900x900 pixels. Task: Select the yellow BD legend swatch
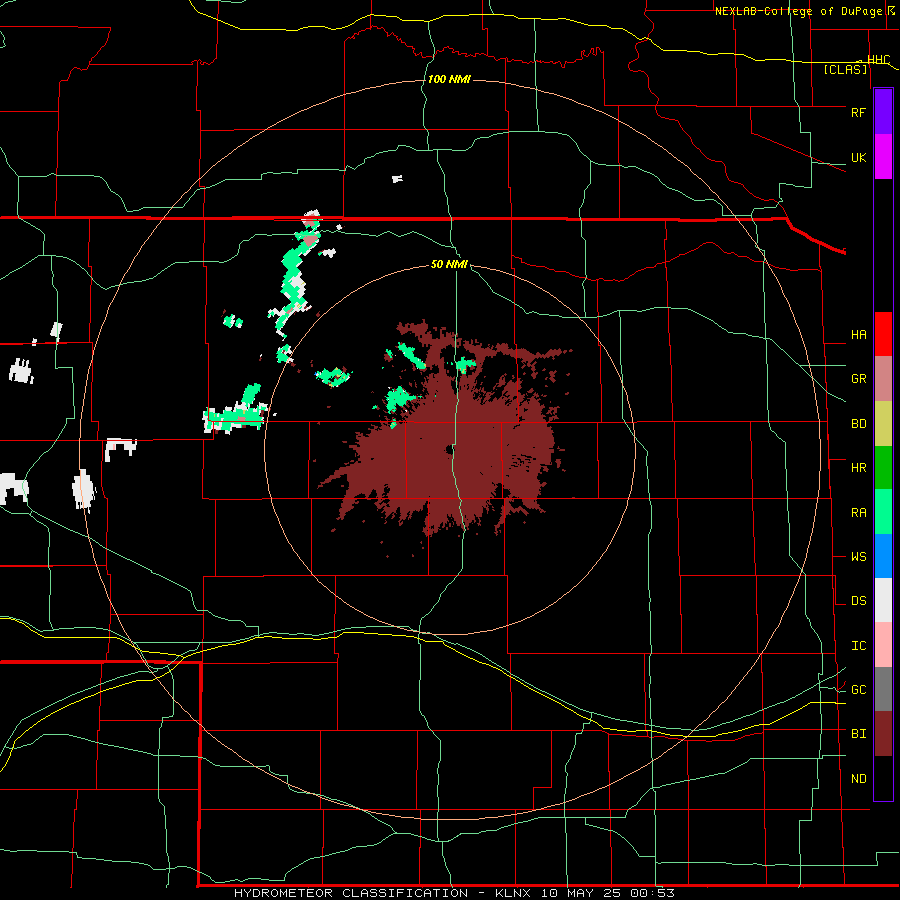tap(883, 424)
